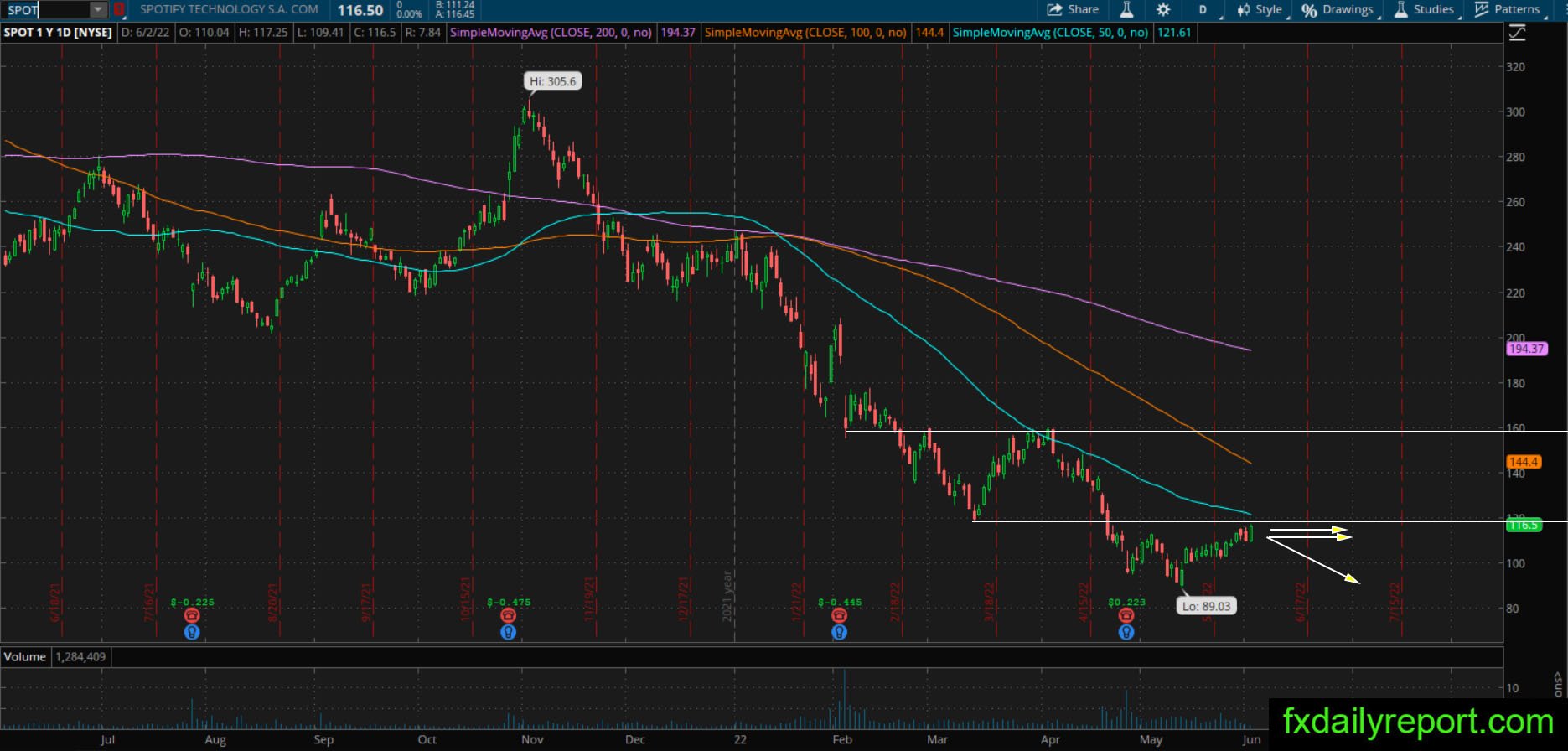
Task: Click the blue lightbulb icon below $-0.225
Action: pos(192,633)
